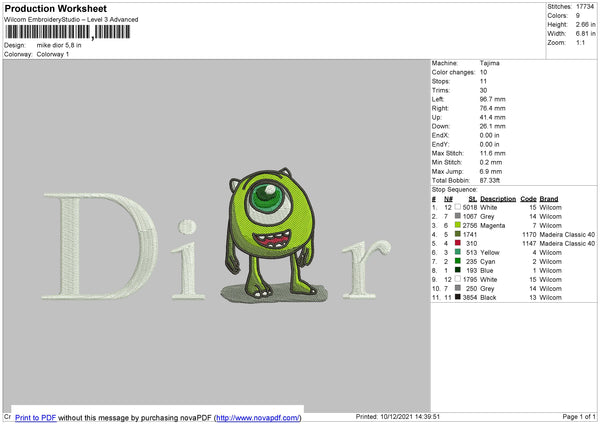Select the Brand column header
The height and width of the screenshot is (424, 600).
click(x=549, y=199)
